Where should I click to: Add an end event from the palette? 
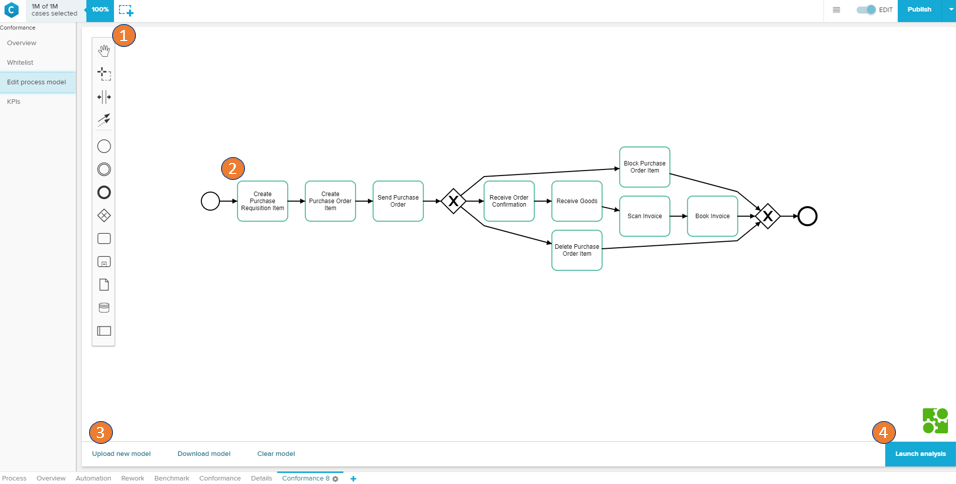click(x=104, y=193)
